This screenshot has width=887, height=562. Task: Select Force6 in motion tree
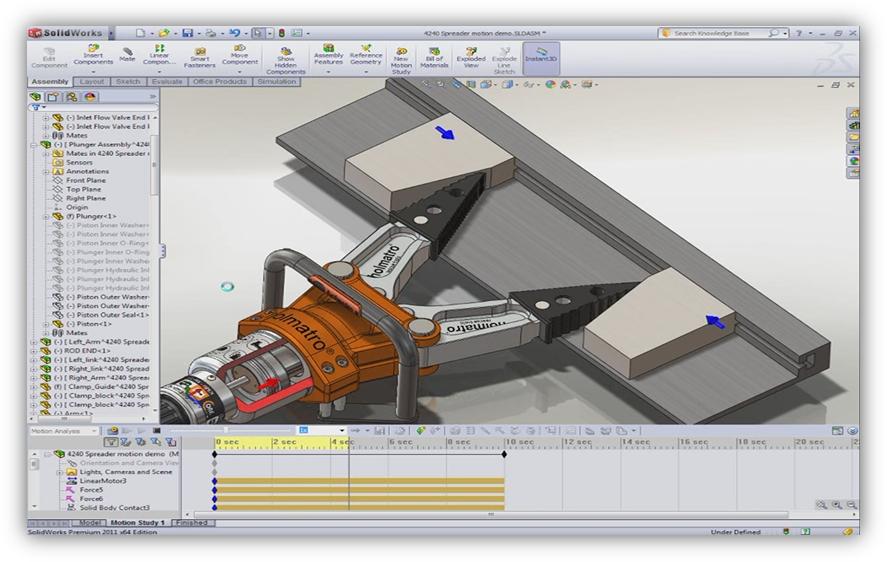pyautogui.click(x=91, y=499)
